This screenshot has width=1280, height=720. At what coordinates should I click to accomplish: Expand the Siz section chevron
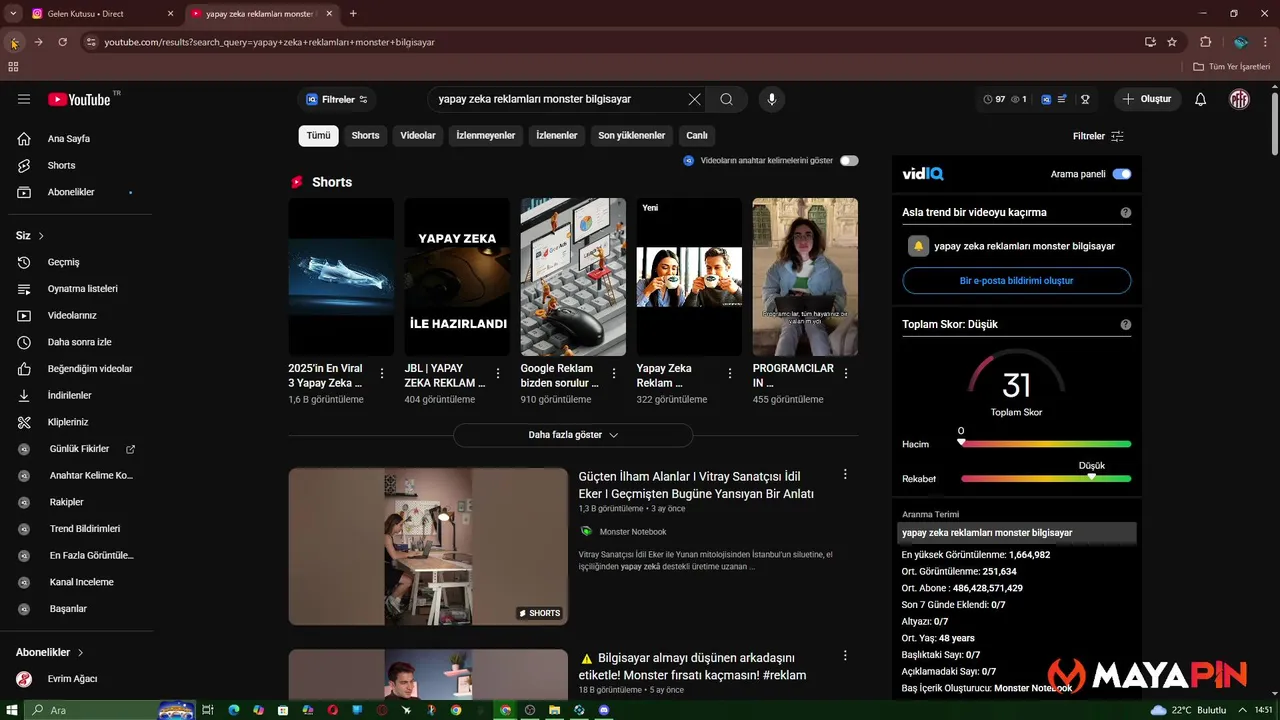(x=41, y=236)
